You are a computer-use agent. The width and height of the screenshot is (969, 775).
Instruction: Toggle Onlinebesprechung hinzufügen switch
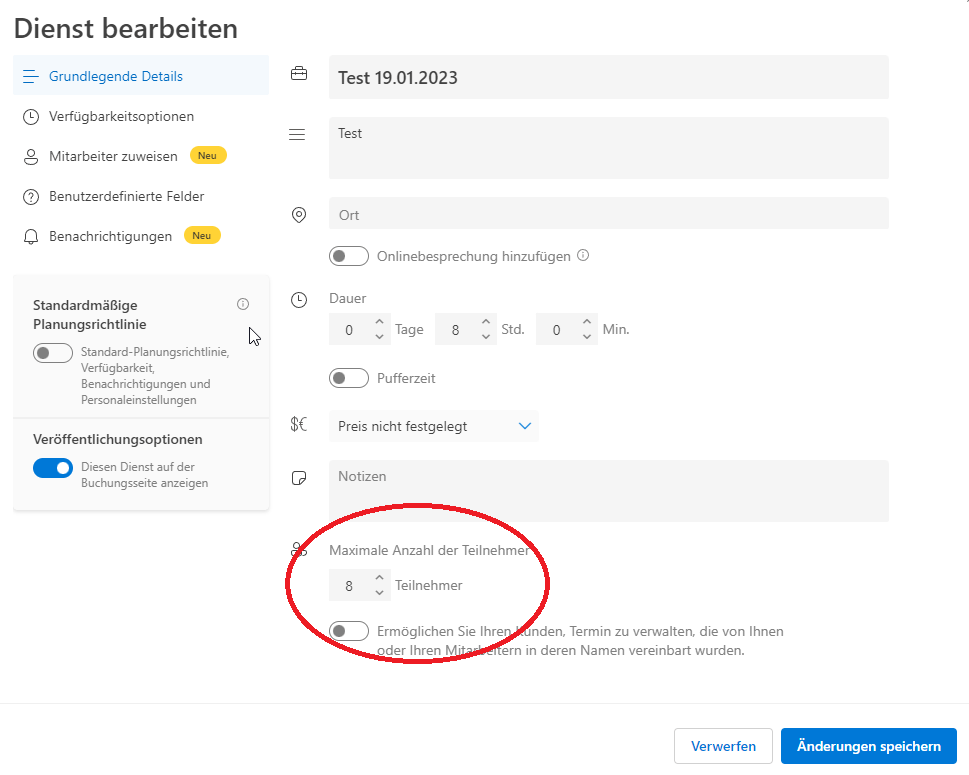point(349,256)
